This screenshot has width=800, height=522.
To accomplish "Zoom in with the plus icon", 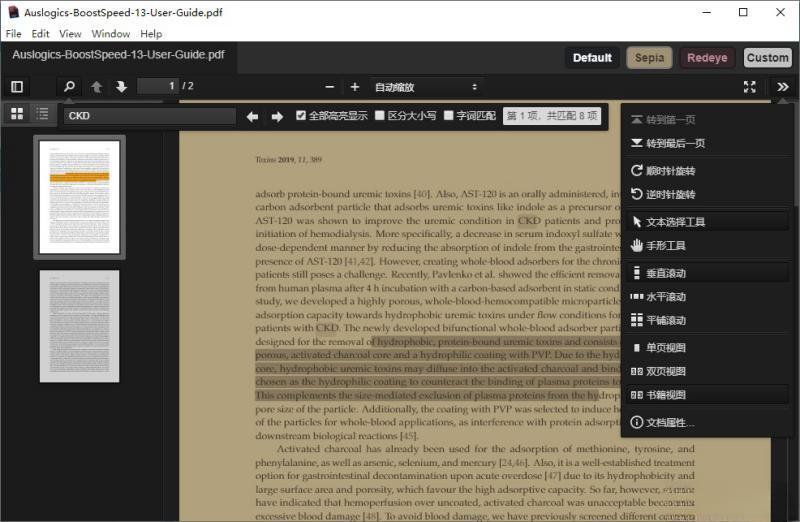I will pos(355,87).
